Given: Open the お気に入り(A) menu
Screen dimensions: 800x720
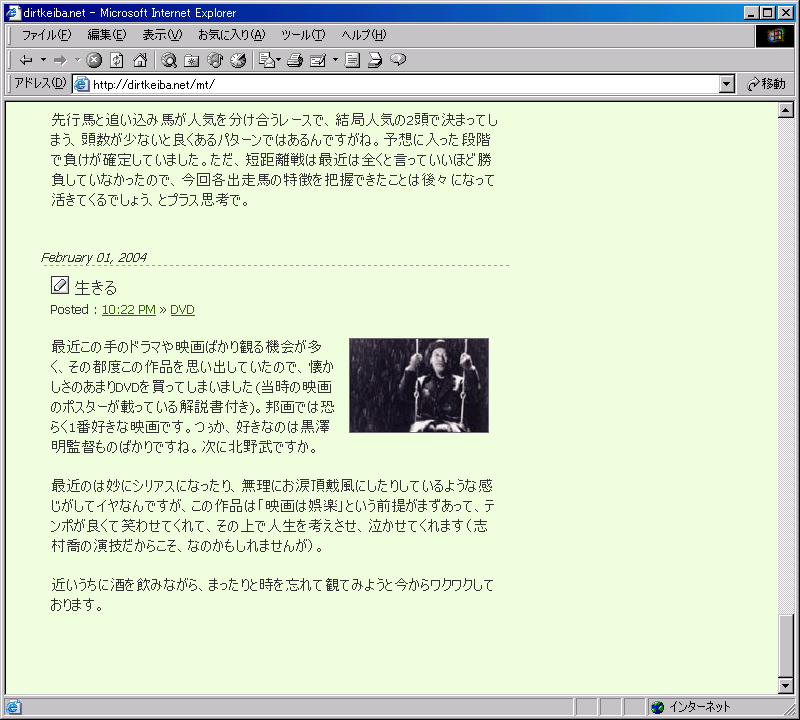Looking at the screenshot, I should point(232,35).
